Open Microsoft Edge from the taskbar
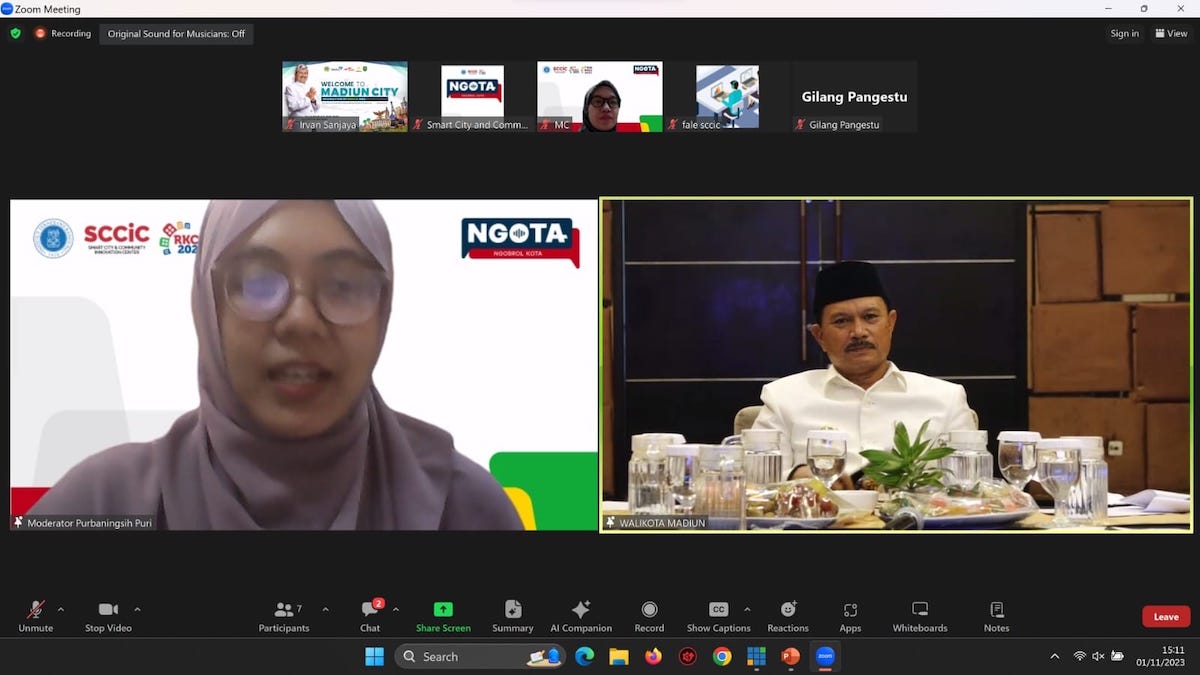Screen dimensions: 1200x675 point(585,656)
